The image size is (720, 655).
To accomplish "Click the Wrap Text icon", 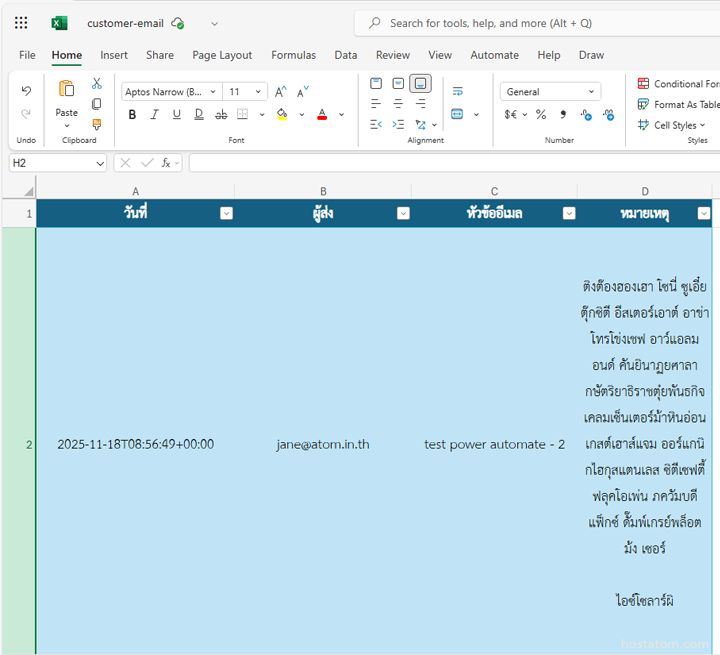I will 458,91.
